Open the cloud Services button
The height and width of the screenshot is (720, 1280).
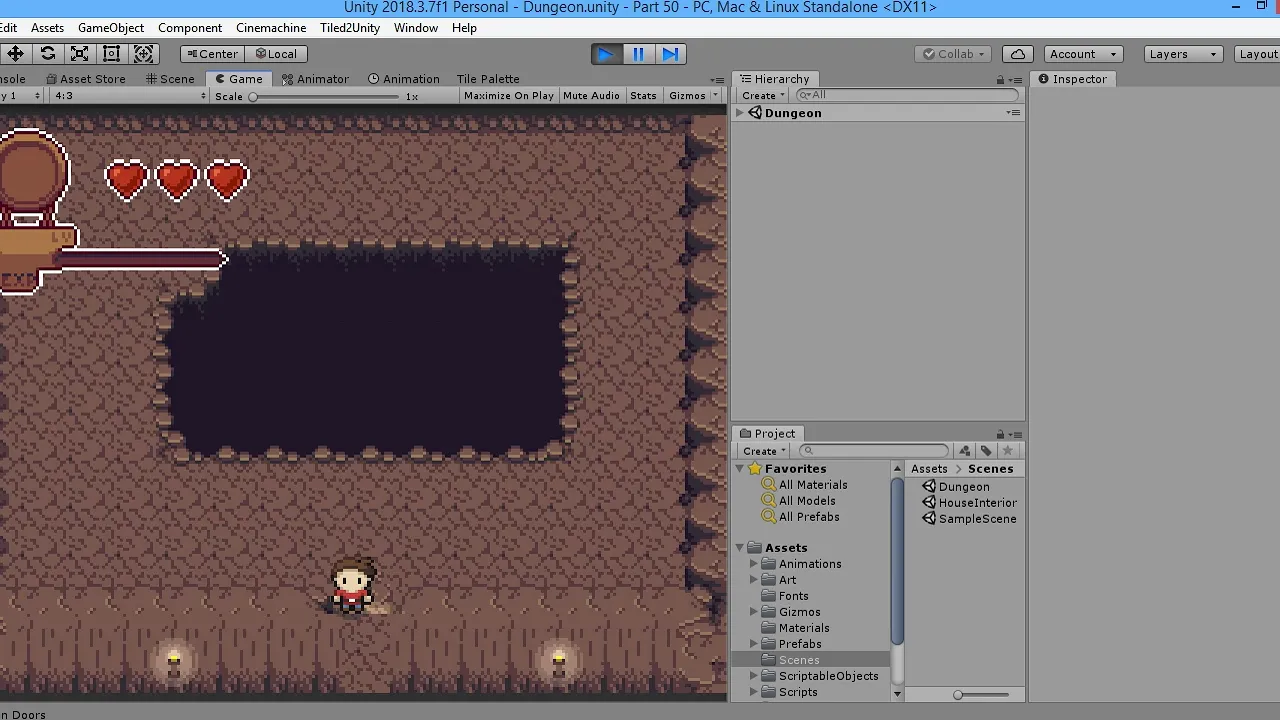(x=1018, y=54)
